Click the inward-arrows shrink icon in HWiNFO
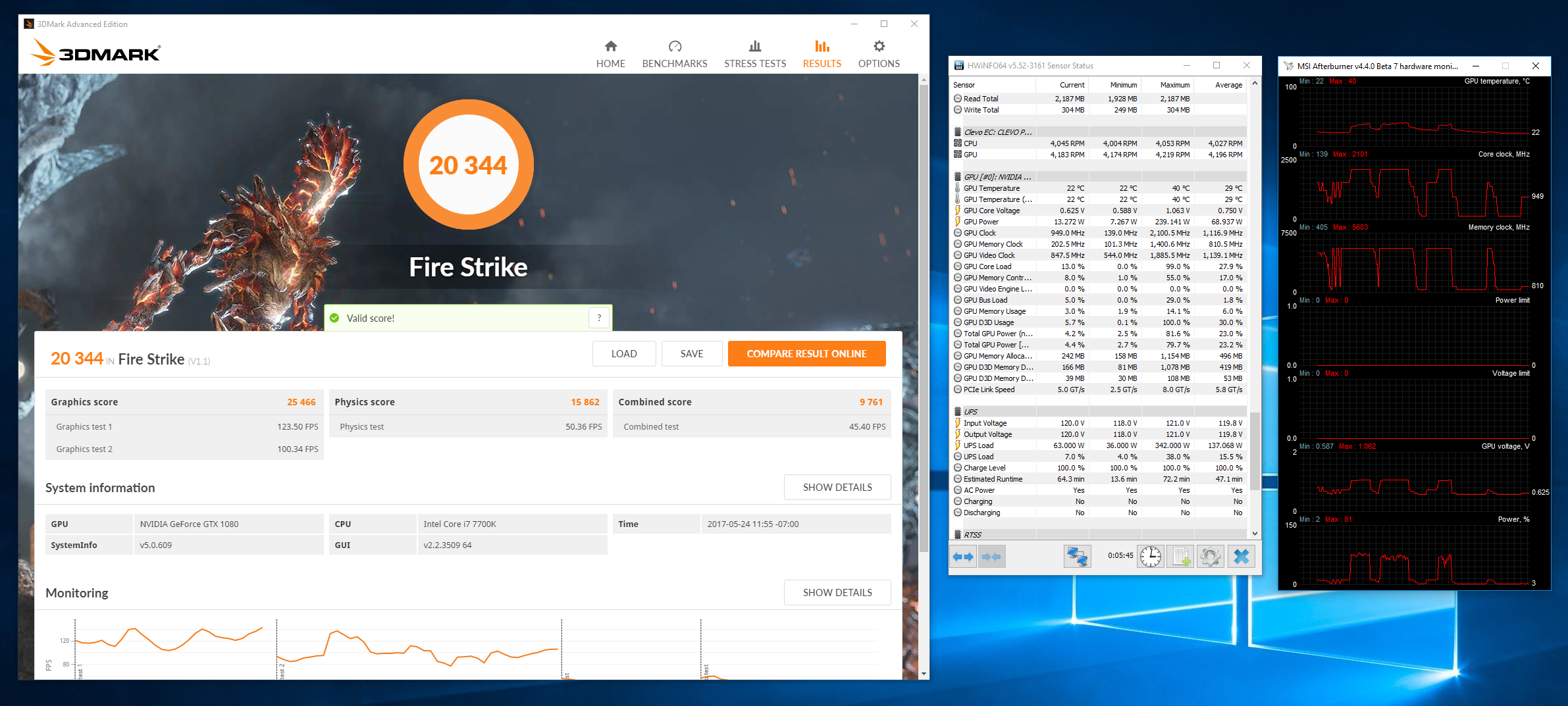This screenshot has height=706, width=1568. 991,557
